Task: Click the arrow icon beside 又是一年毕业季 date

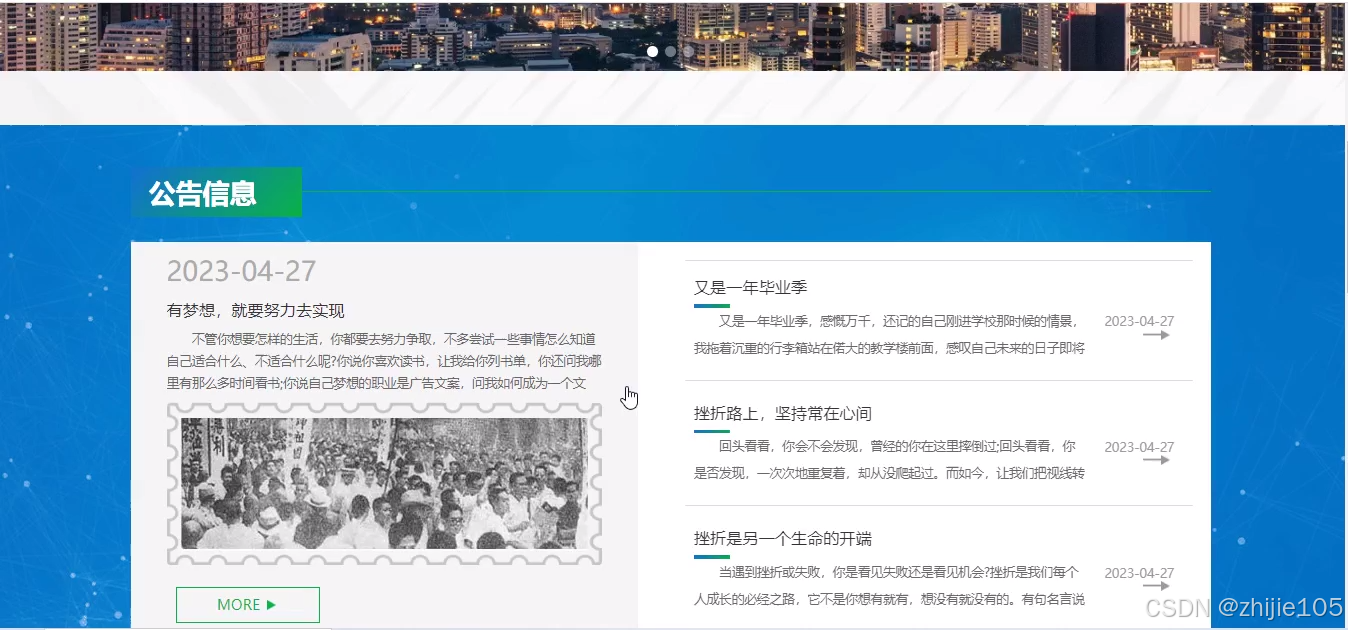Action: point(1158,335)
